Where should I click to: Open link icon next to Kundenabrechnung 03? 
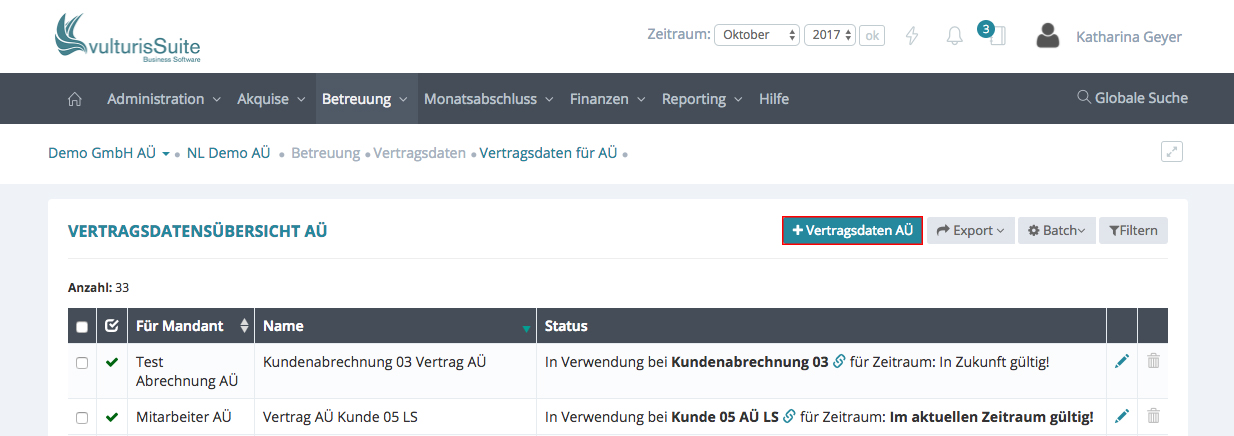point(839,362)
